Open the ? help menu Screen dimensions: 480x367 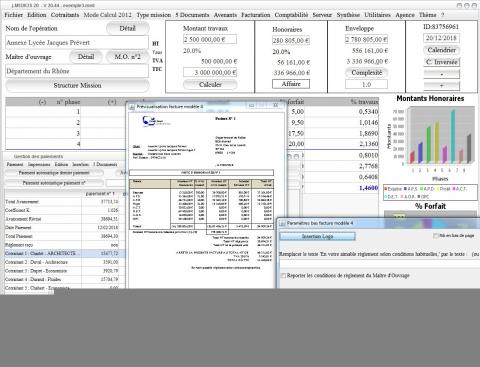coord(442,15)
